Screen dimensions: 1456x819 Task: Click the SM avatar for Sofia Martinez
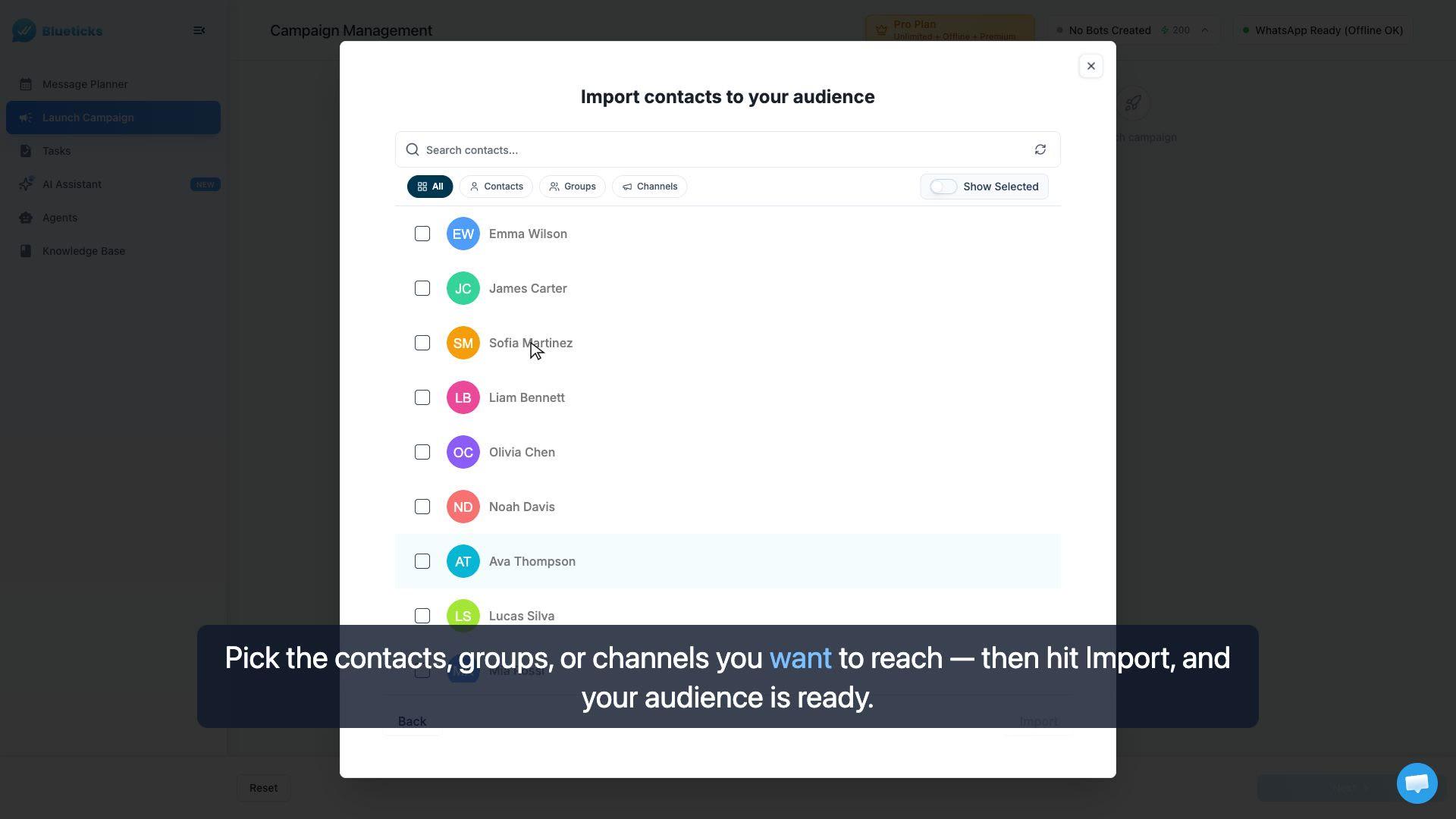tap(463, 343)
